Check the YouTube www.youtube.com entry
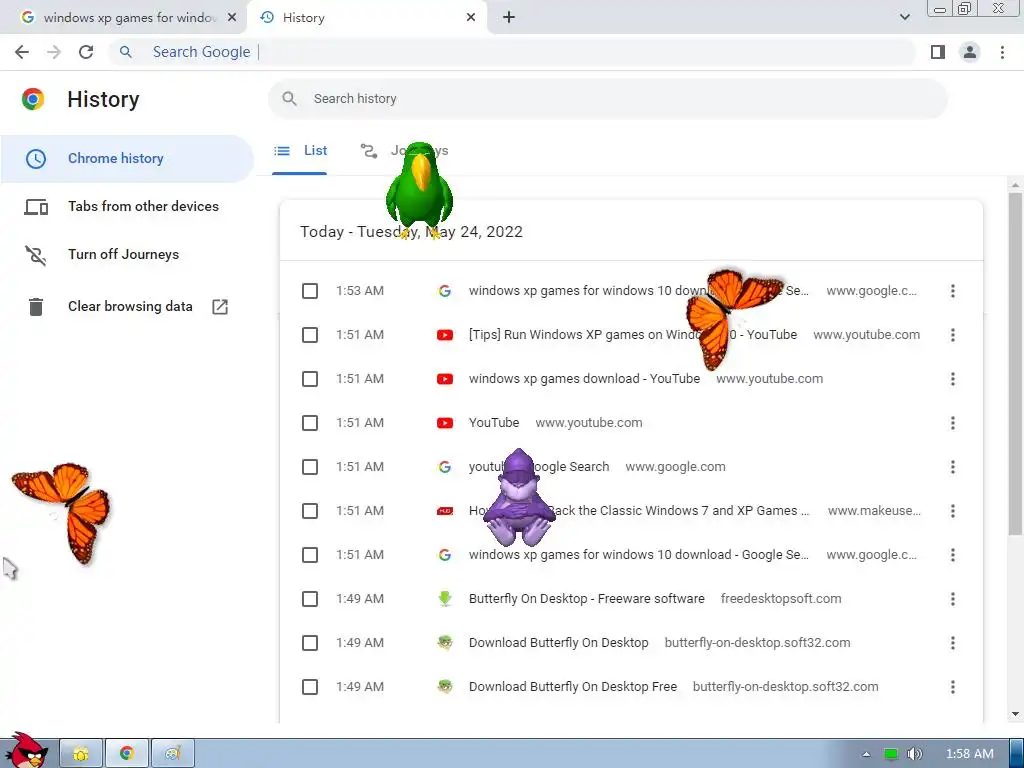The image size is (1024, 768). (310, 423)
